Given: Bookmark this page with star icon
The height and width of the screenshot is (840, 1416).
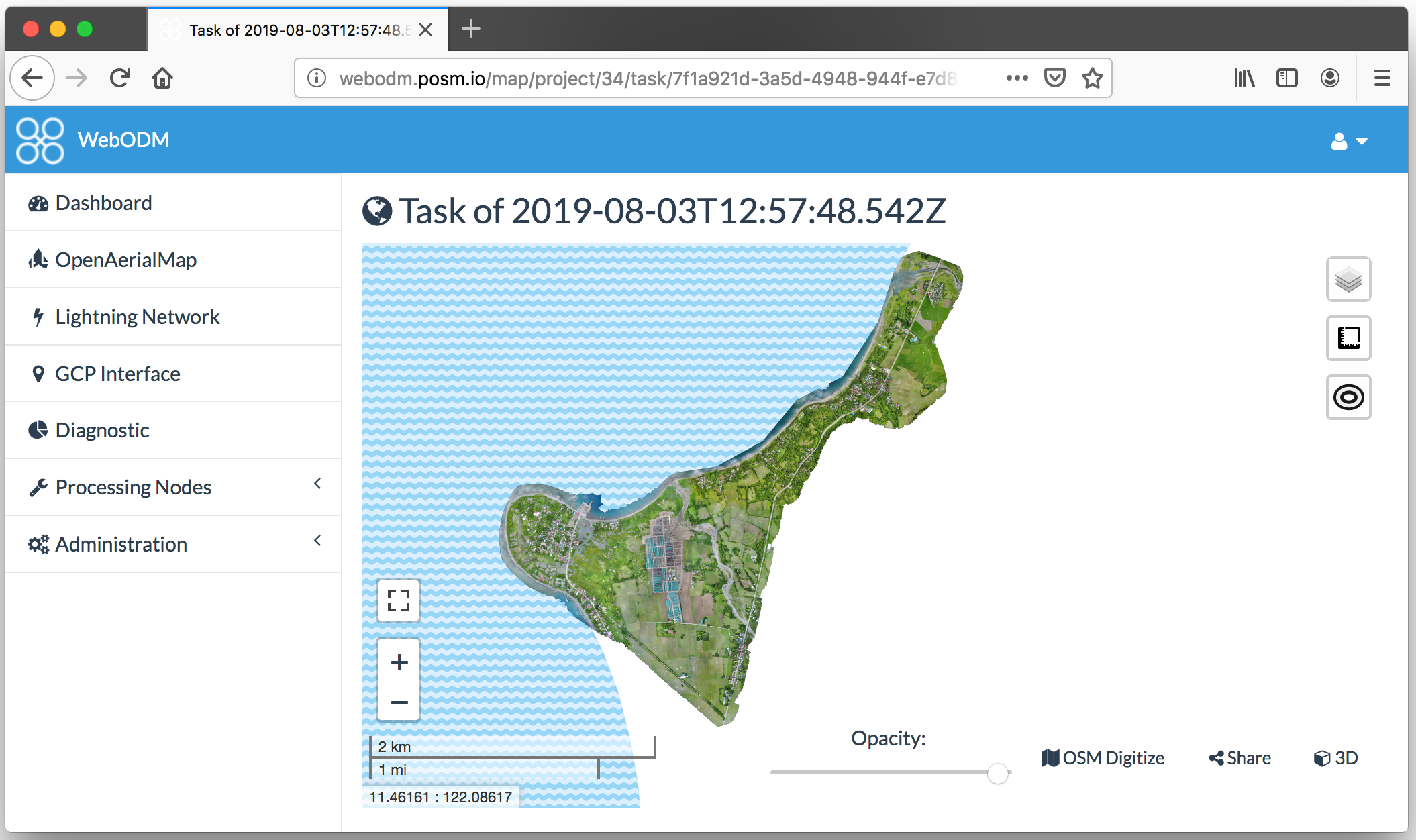Looking at the screenshot, I should (1092, 78).
